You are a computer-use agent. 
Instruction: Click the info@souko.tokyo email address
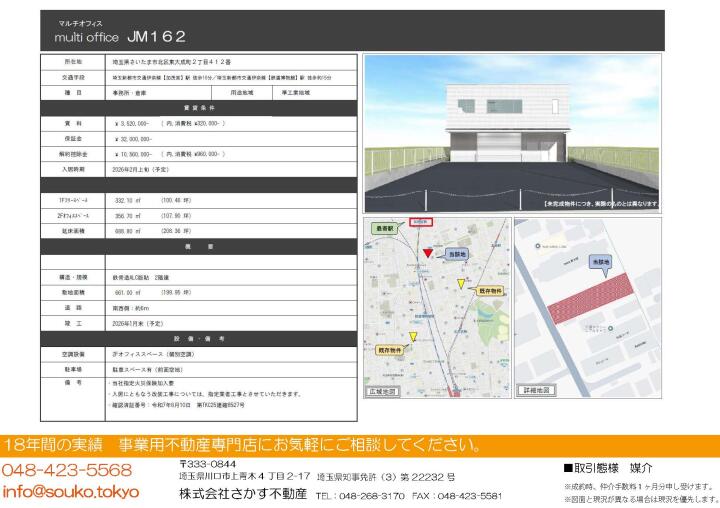tap(70, 492)
